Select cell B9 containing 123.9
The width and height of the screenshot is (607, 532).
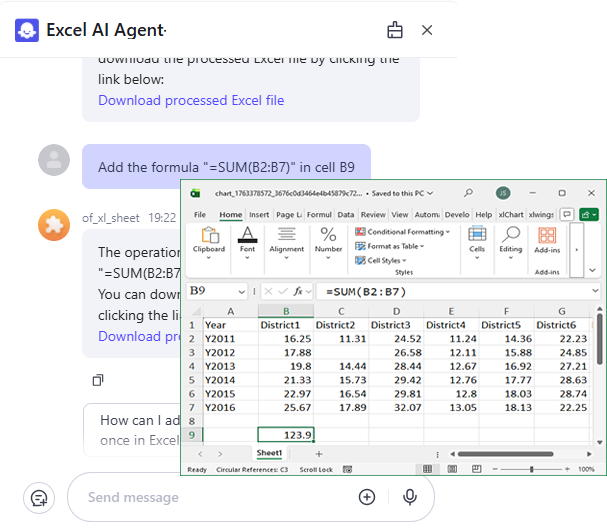click(286, 435)
